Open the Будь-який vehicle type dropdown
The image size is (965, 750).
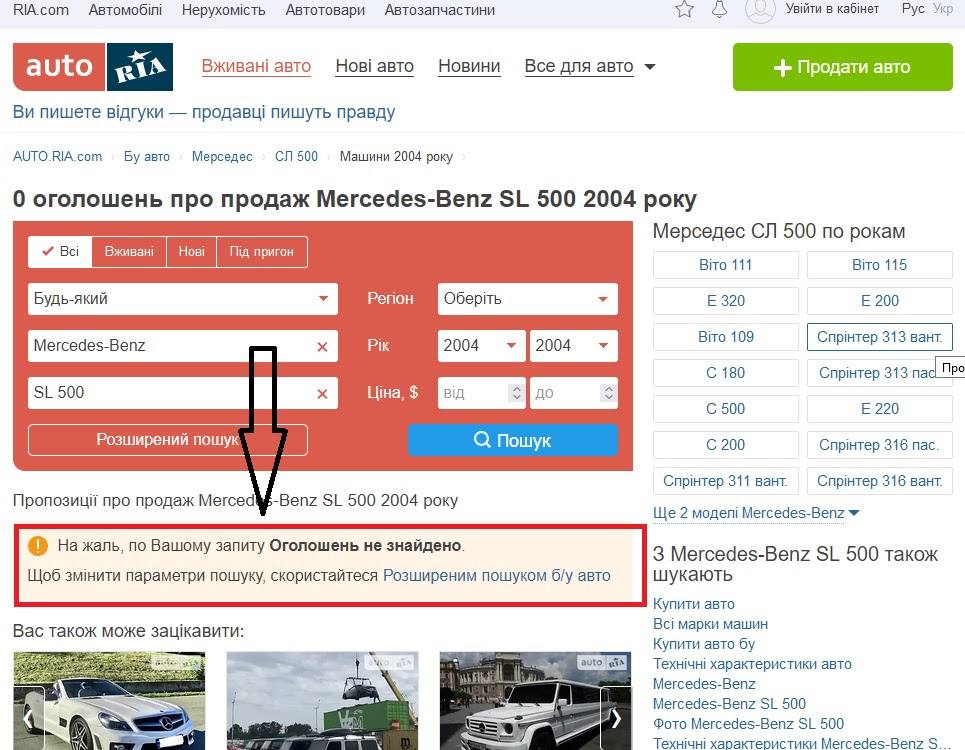pyautogui.click(x=183, y=299)
